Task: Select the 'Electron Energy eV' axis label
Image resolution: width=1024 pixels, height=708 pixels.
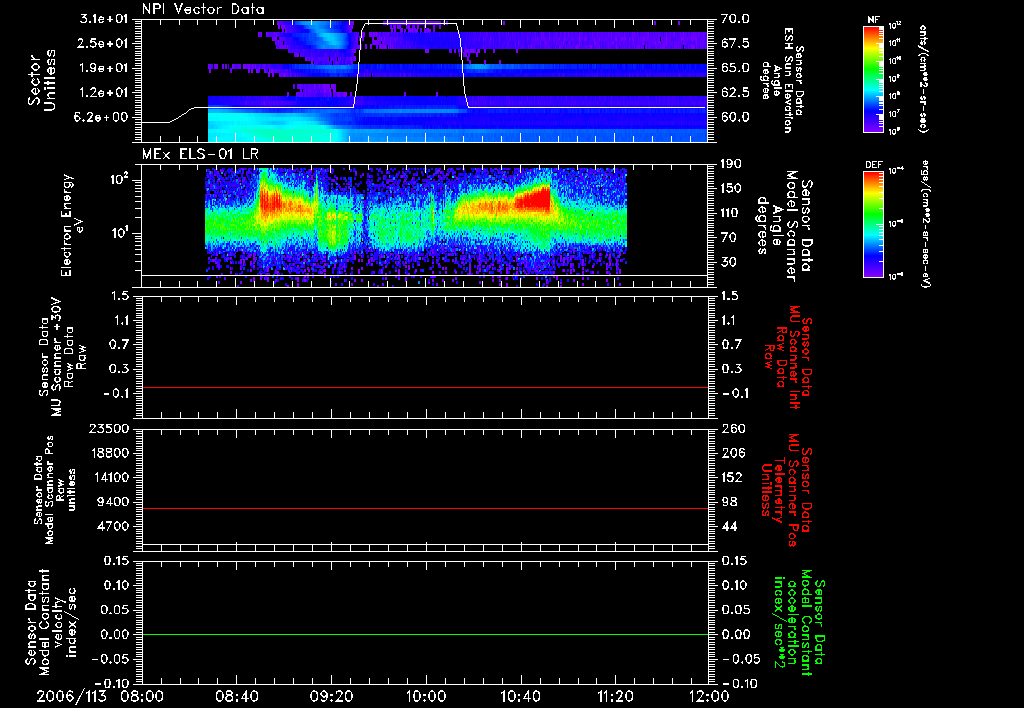Action: 72,225
